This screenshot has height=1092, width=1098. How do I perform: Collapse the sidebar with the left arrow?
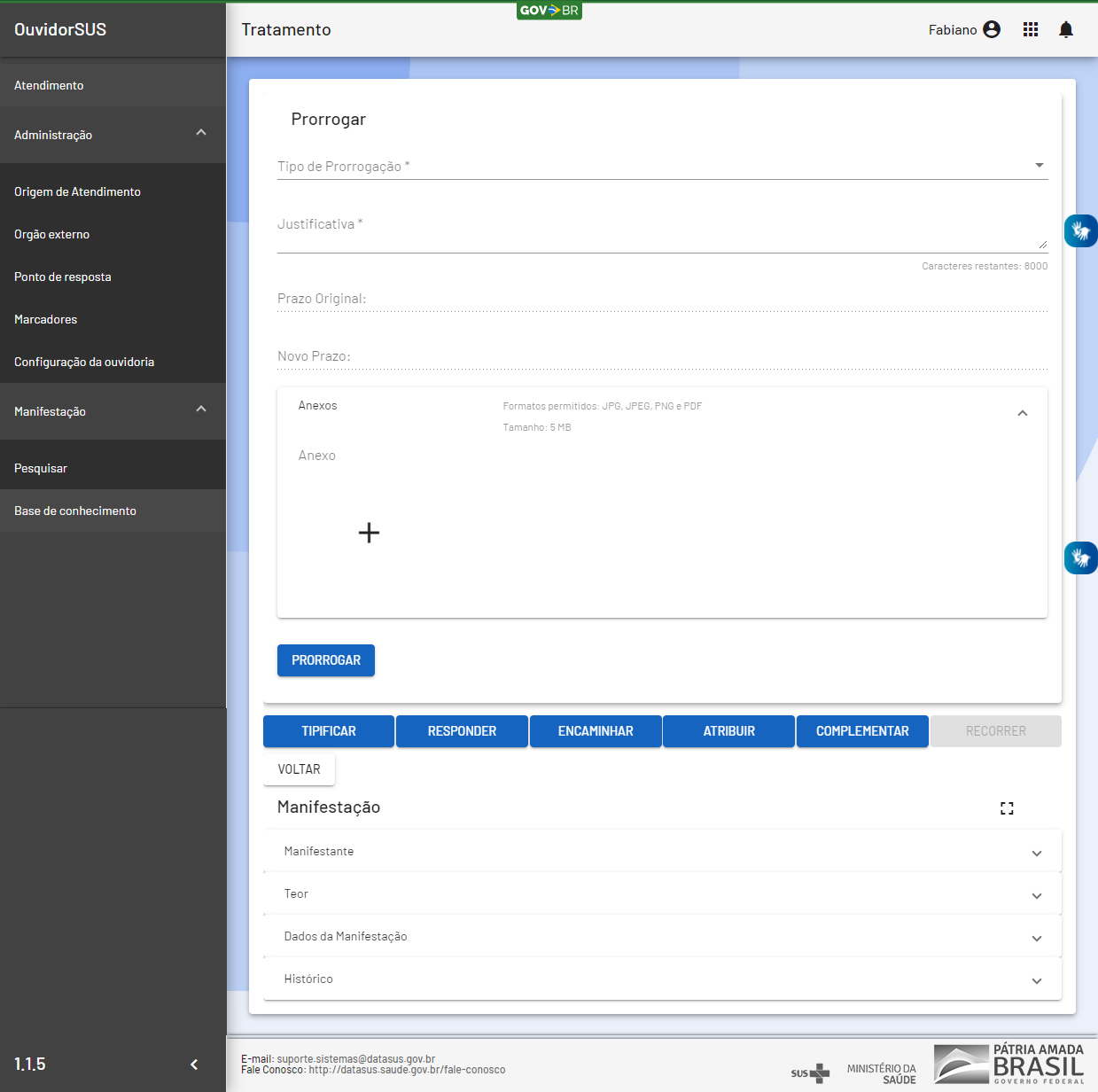(194, 1065)
